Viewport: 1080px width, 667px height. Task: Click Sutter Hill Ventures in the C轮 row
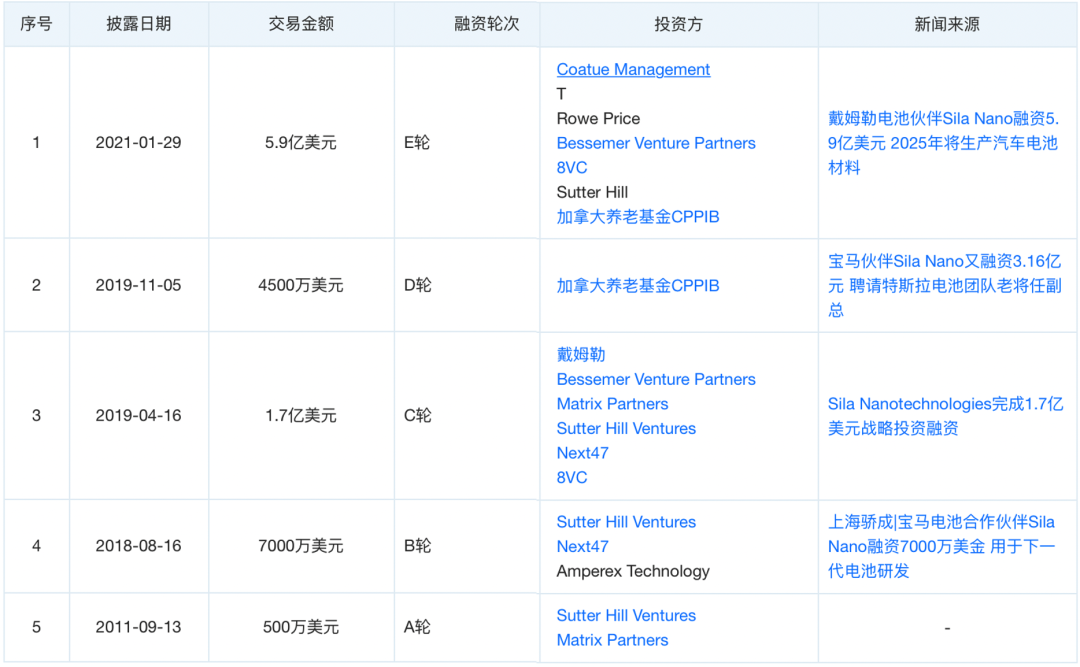626,429
